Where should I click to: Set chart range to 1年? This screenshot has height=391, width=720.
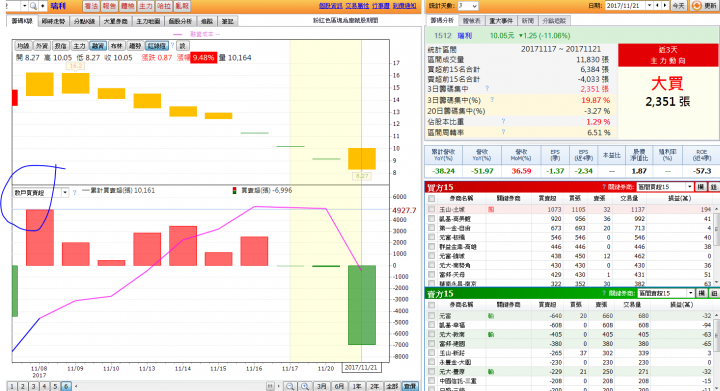pos(357,386)
